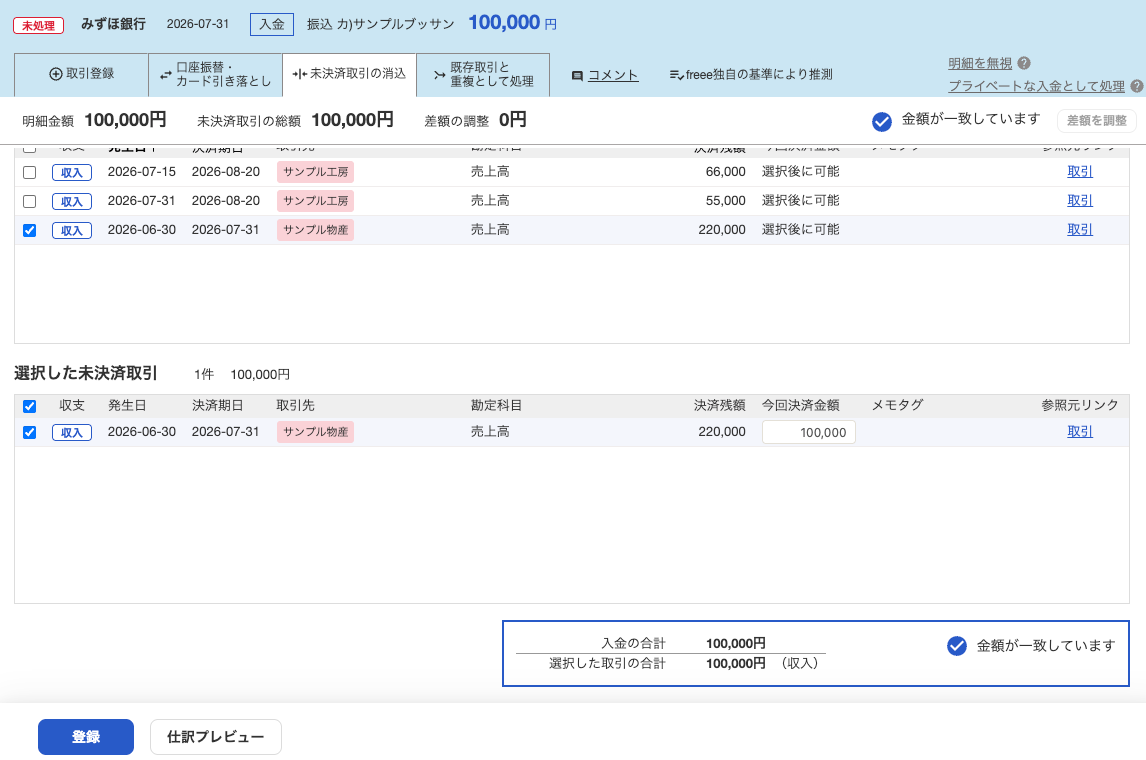The image size is (1146, 760).
Task: Open 取引 link for checked 220,000 upper row
Action: tap(1079, 229)
